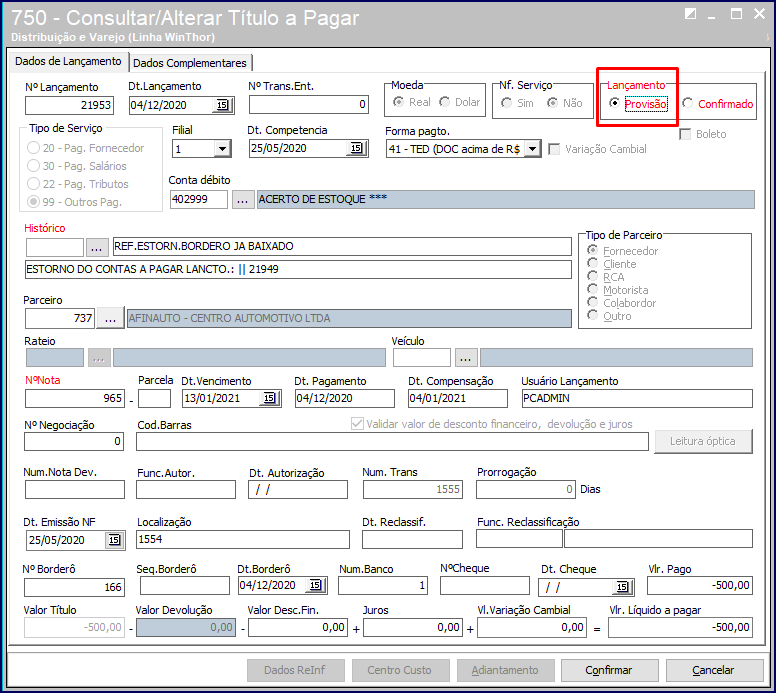Expand the Filial dropdown
The image size is (776, 693).
pos(222,148)
